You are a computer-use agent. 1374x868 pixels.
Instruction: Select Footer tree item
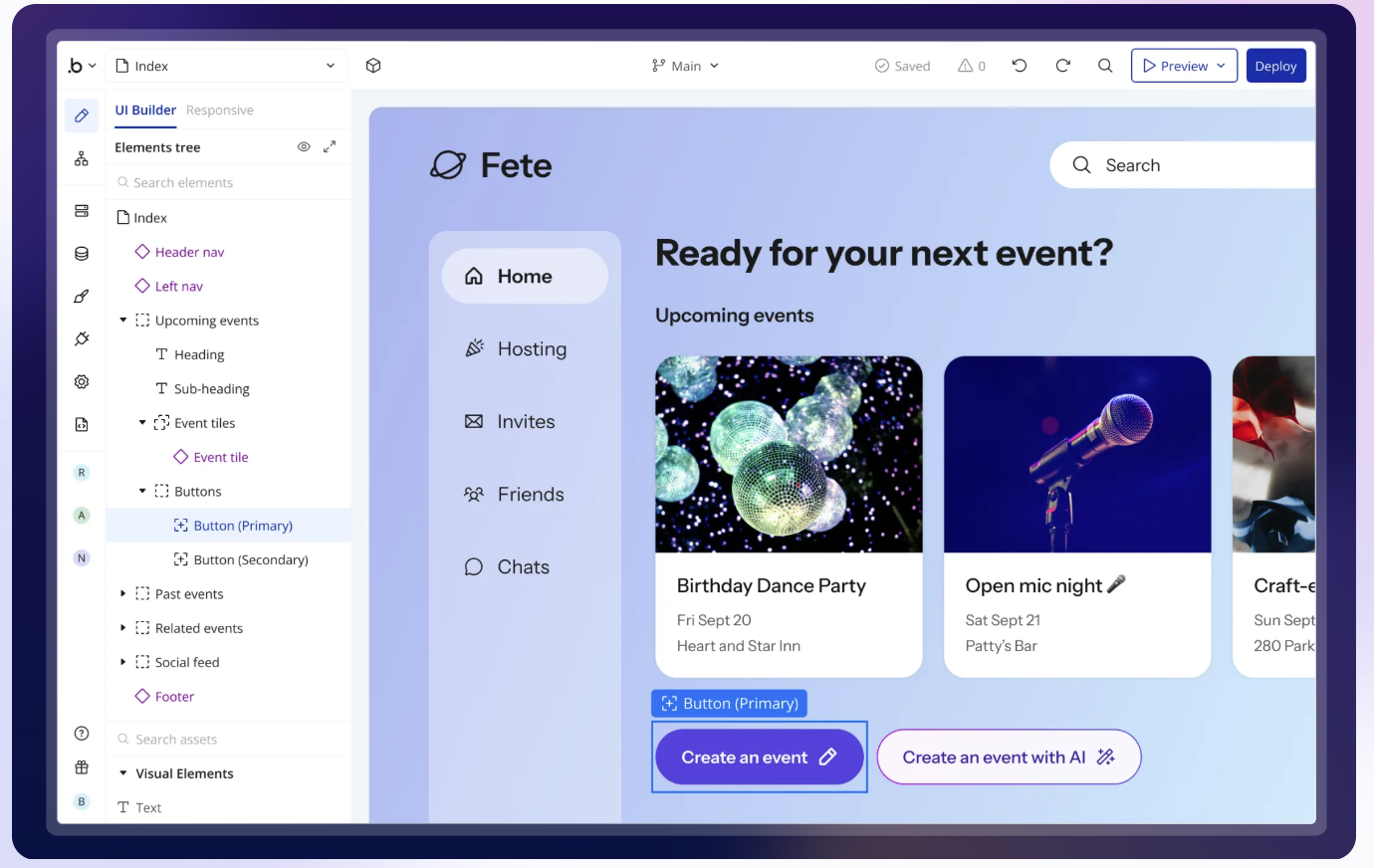point(164,697)
